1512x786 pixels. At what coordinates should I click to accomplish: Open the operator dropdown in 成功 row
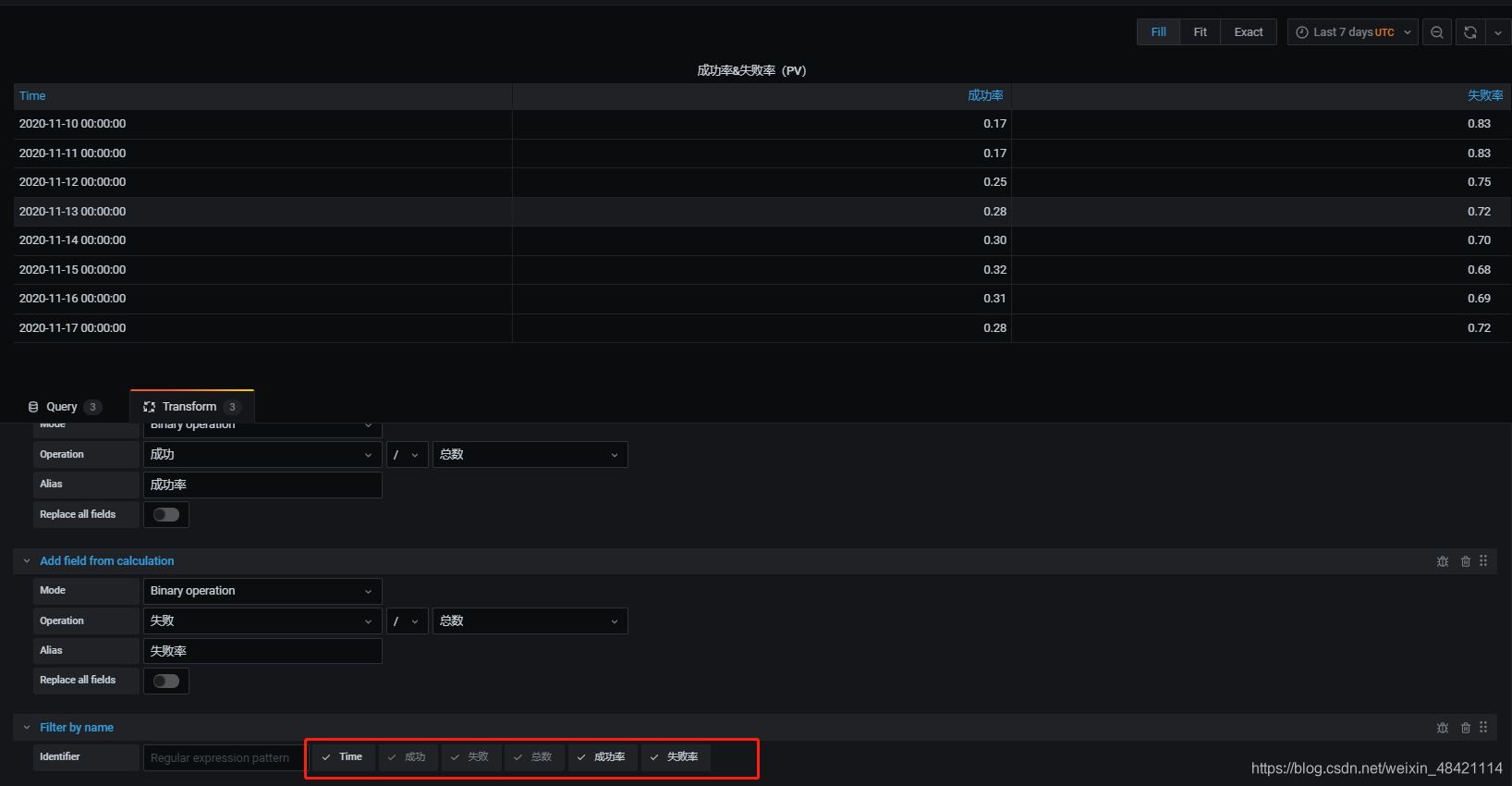coord(407,455)
